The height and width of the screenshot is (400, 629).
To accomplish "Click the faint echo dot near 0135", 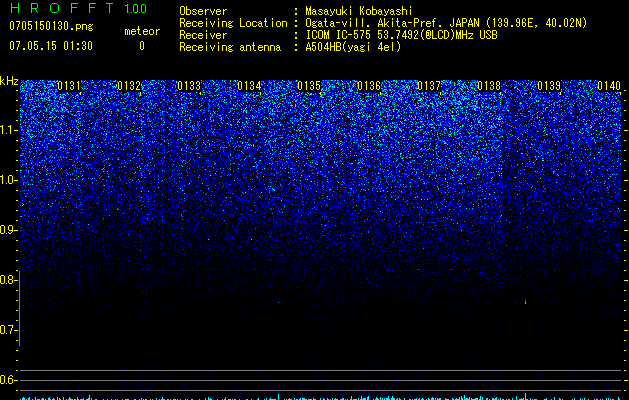I will (x=278, y=303).
